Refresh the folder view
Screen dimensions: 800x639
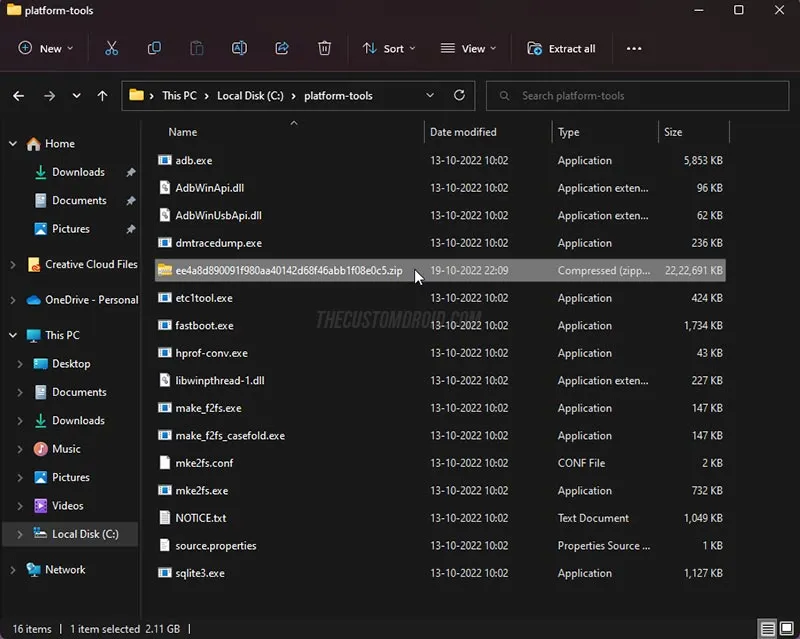coord(459,95)
